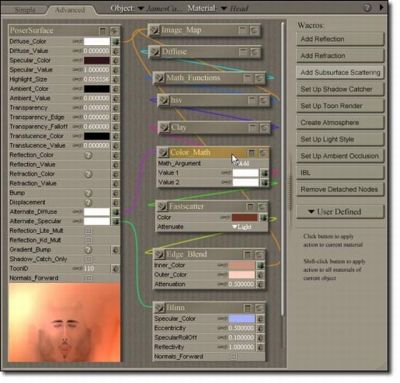Click the Fastscatter Color plug icon
This screenshot has width=400, height=383.
pos(263,218)
